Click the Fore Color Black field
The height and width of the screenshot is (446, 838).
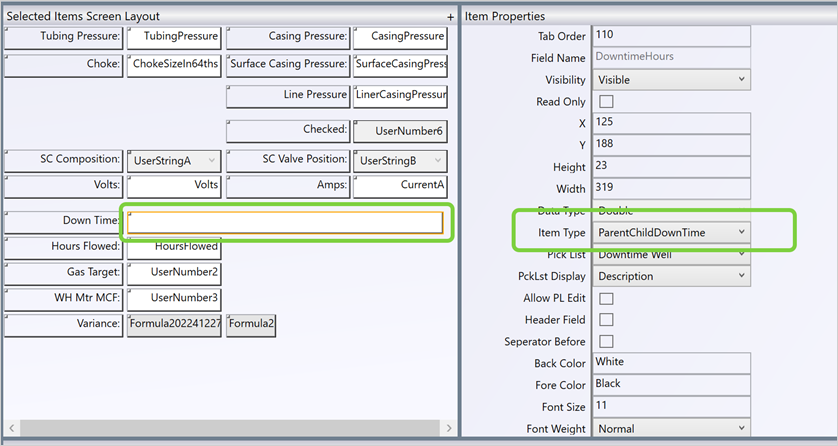tap(671, 385)
